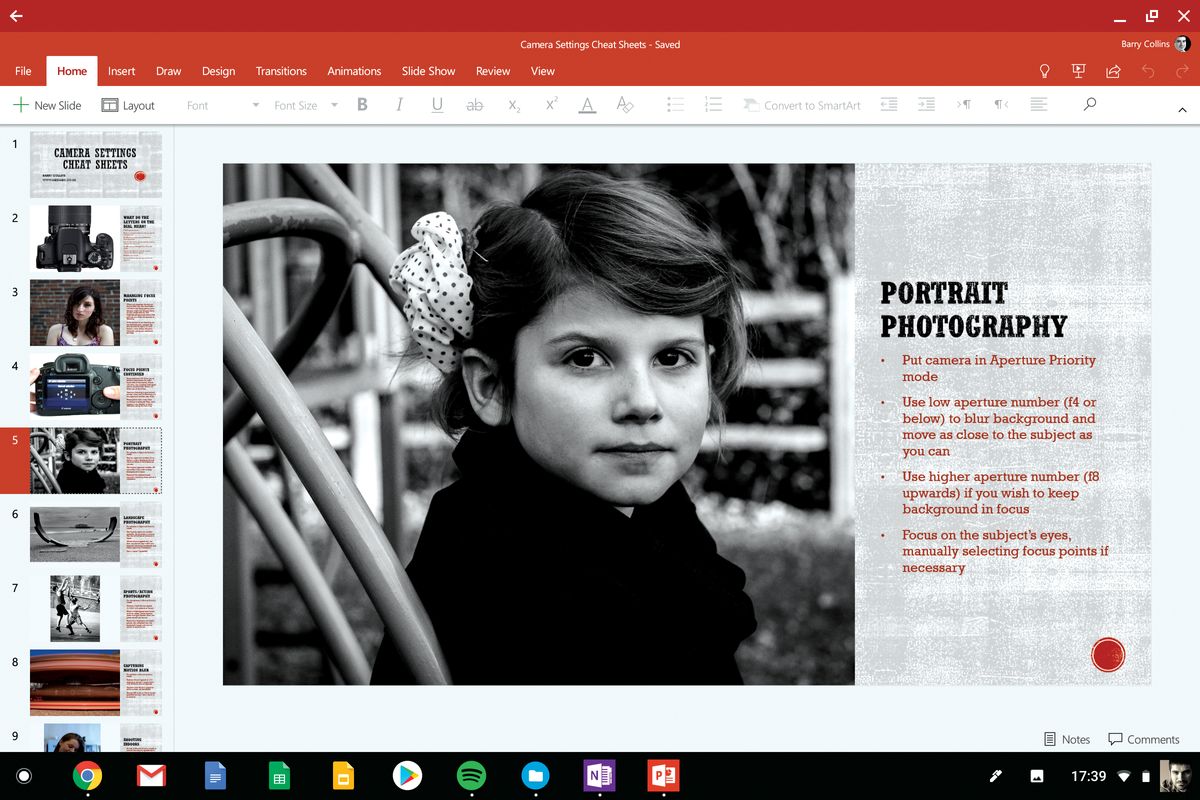
Task: Open the Font Size dropdown
Action: tap(334, 104)
